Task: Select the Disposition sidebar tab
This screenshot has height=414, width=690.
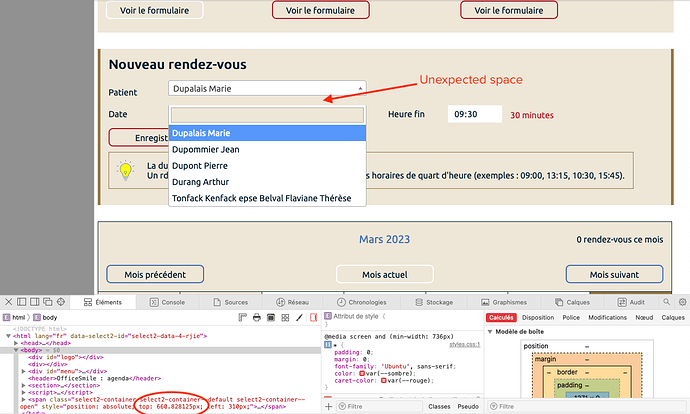Action: tap(538, 318)
